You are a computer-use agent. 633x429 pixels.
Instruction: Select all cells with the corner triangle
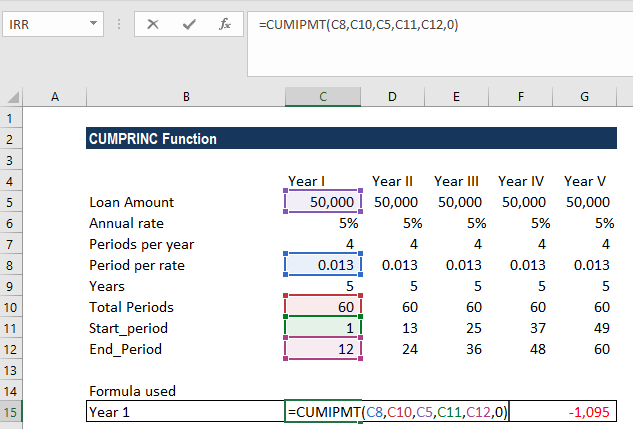(12, 97)
